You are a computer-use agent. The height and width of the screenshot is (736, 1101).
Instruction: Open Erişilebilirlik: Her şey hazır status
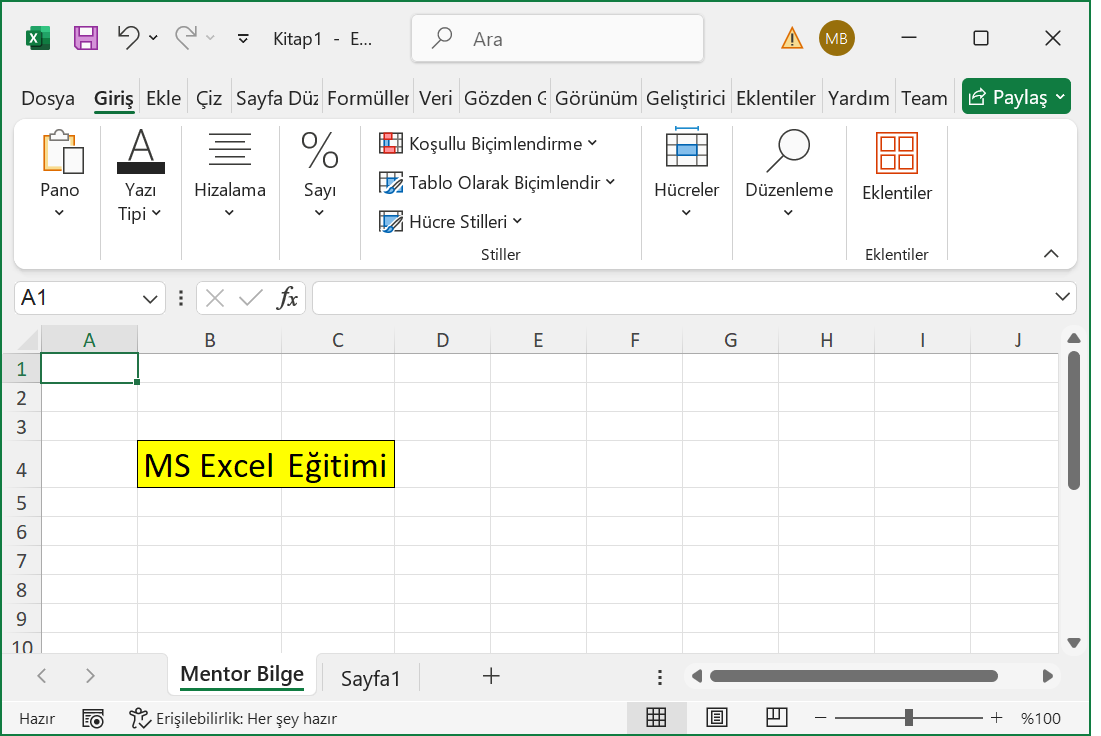pos(233,718)
